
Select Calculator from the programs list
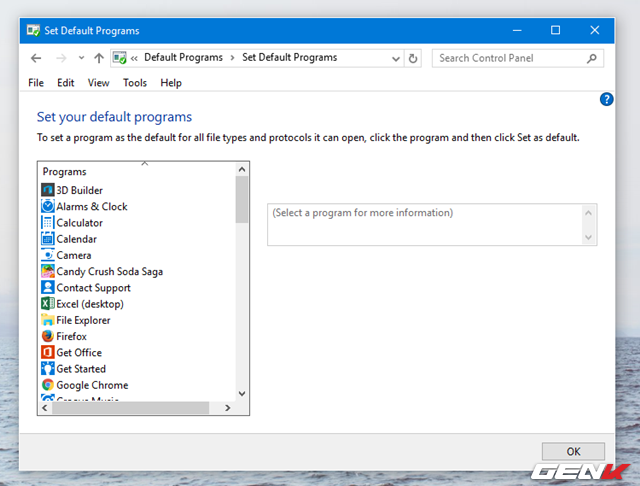(80, 223)
